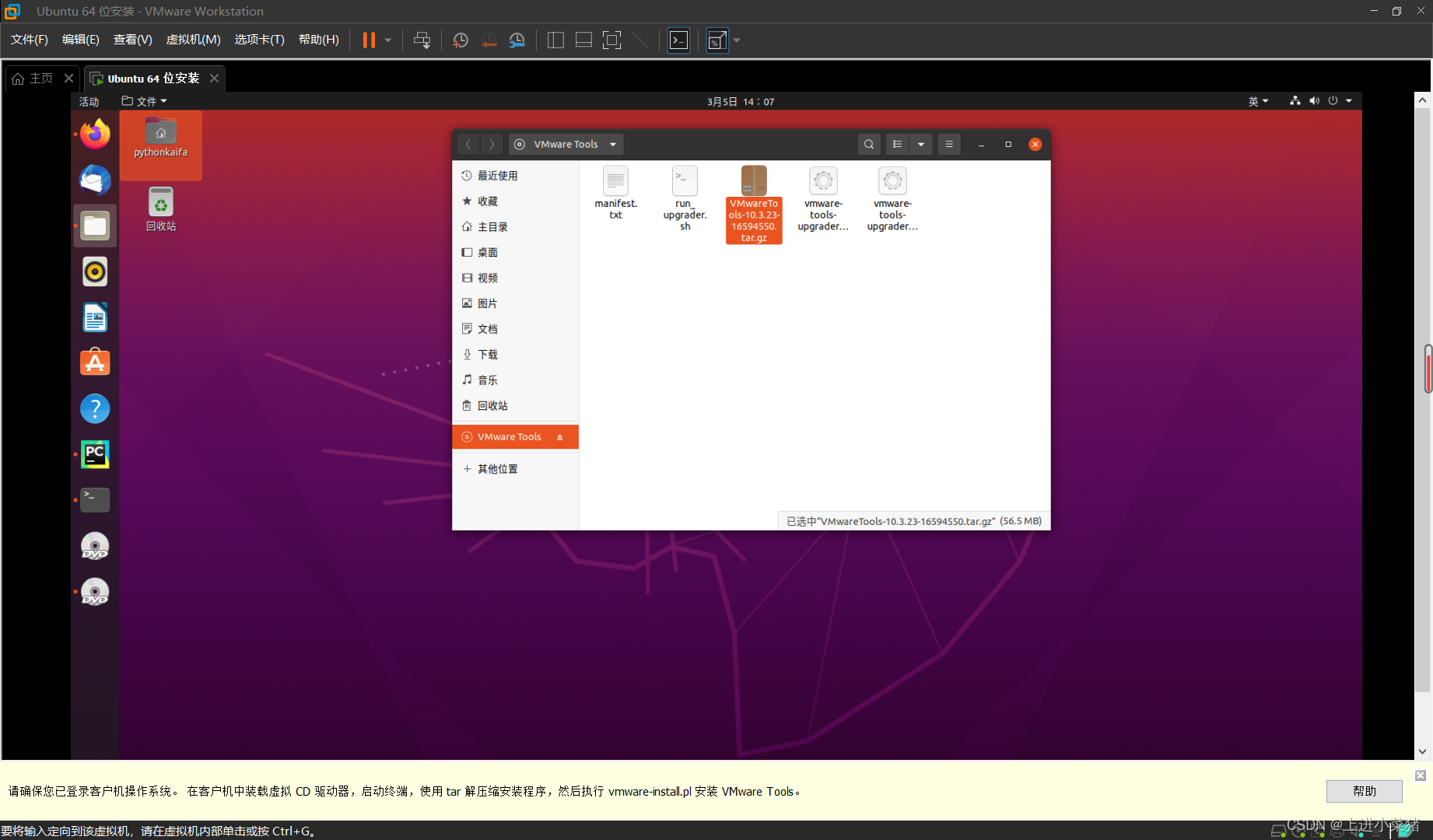Click the 帮助 button near the bottom prompt
Screen dimensions: 1433x840
pyautogui.click(x=1364, y=791)
